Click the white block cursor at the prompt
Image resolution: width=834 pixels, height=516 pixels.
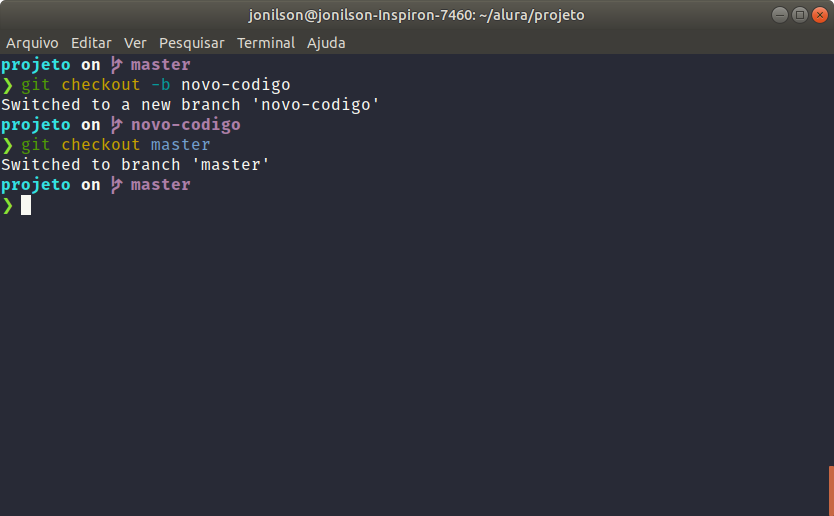pos(26,205)
